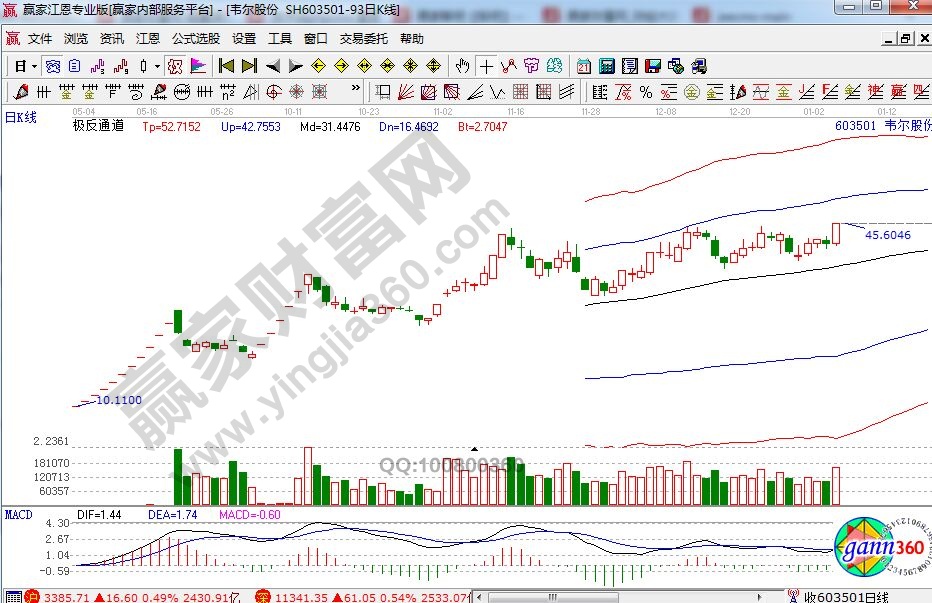Image resolution: width=932 pixels, height=603 pixels.
Task: Open the 交易委托 menu
Action: pyautogui.click(x=363, y=38)
